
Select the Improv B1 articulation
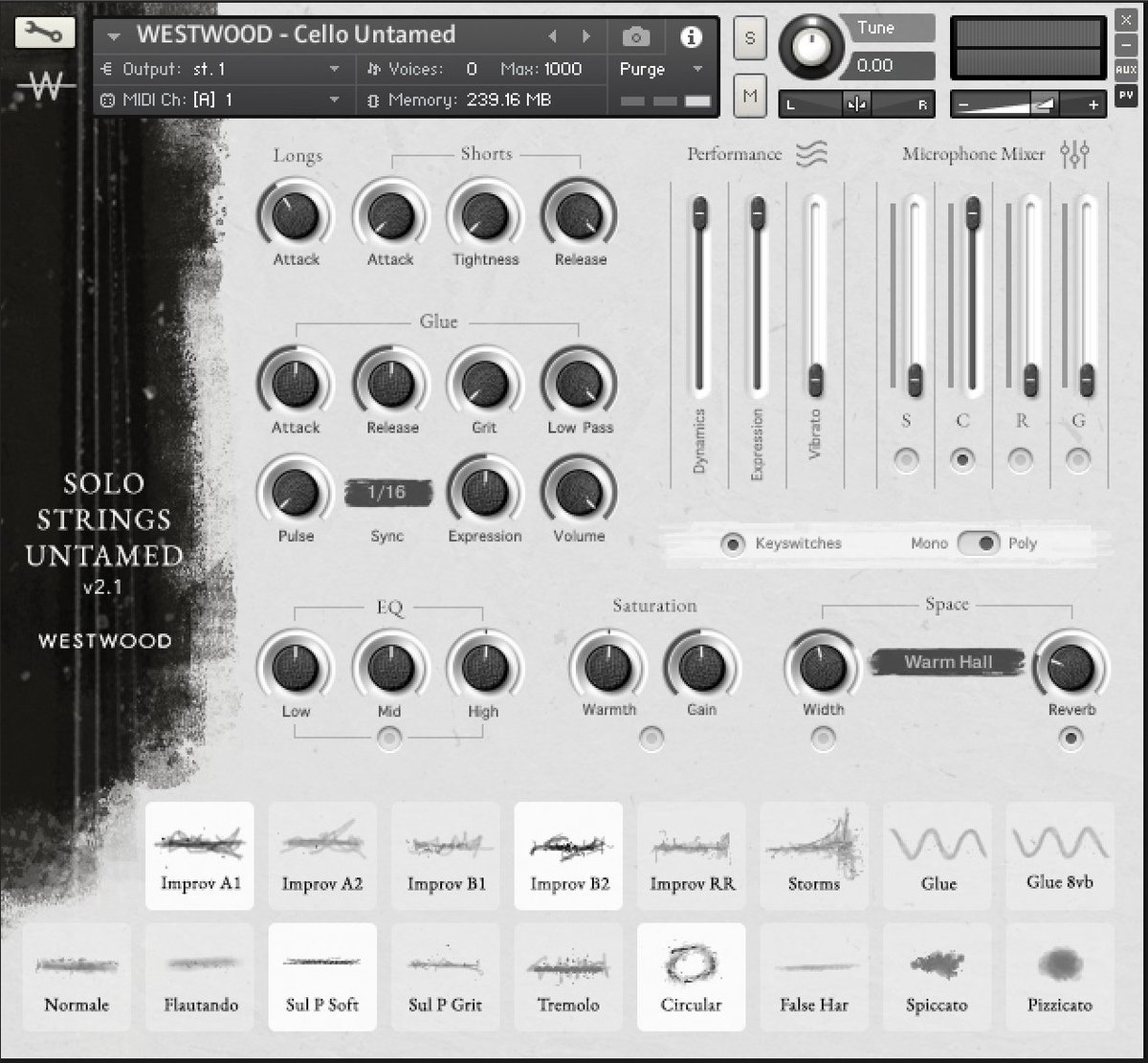coord(446,855)
